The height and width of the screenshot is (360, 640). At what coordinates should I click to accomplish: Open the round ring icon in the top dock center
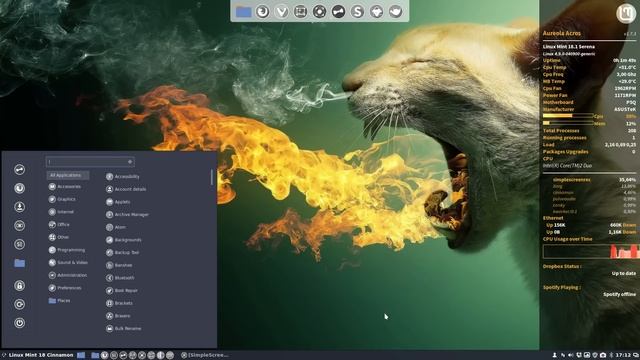[x=320, y=11]
